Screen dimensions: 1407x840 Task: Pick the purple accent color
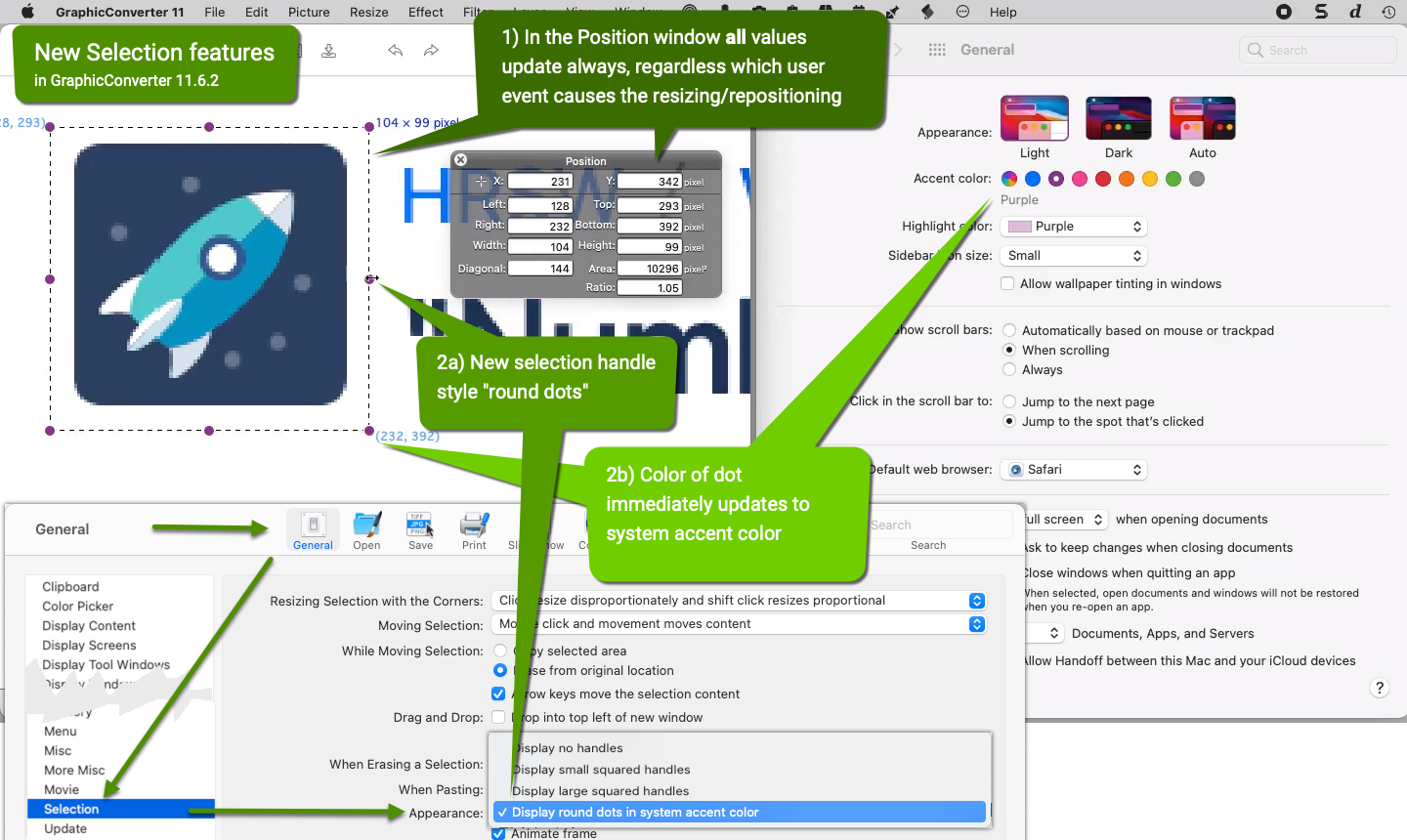1056,179
